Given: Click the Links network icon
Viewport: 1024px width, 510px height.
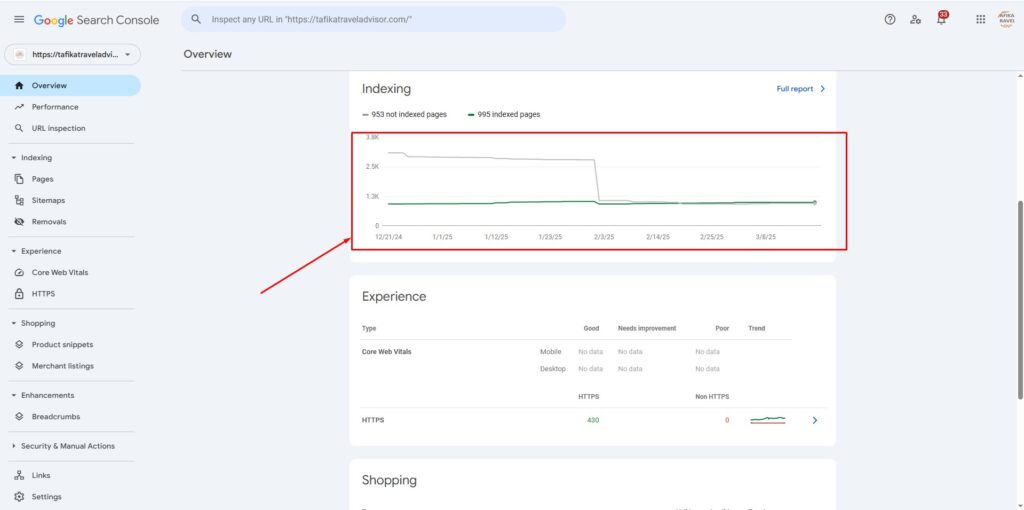Looking at the screenshot, I should 19,475.
